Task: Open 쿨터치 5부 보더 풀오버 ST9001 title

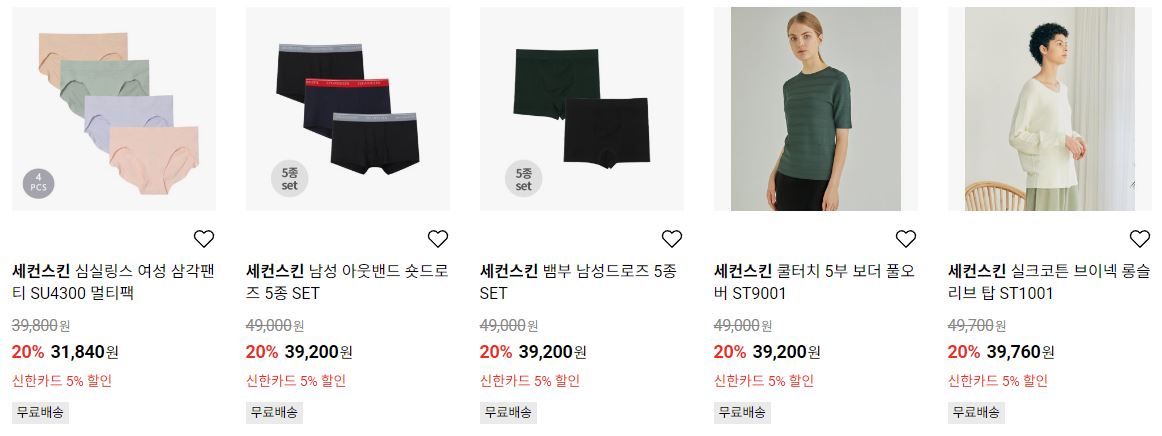Action: click(814, 283)
